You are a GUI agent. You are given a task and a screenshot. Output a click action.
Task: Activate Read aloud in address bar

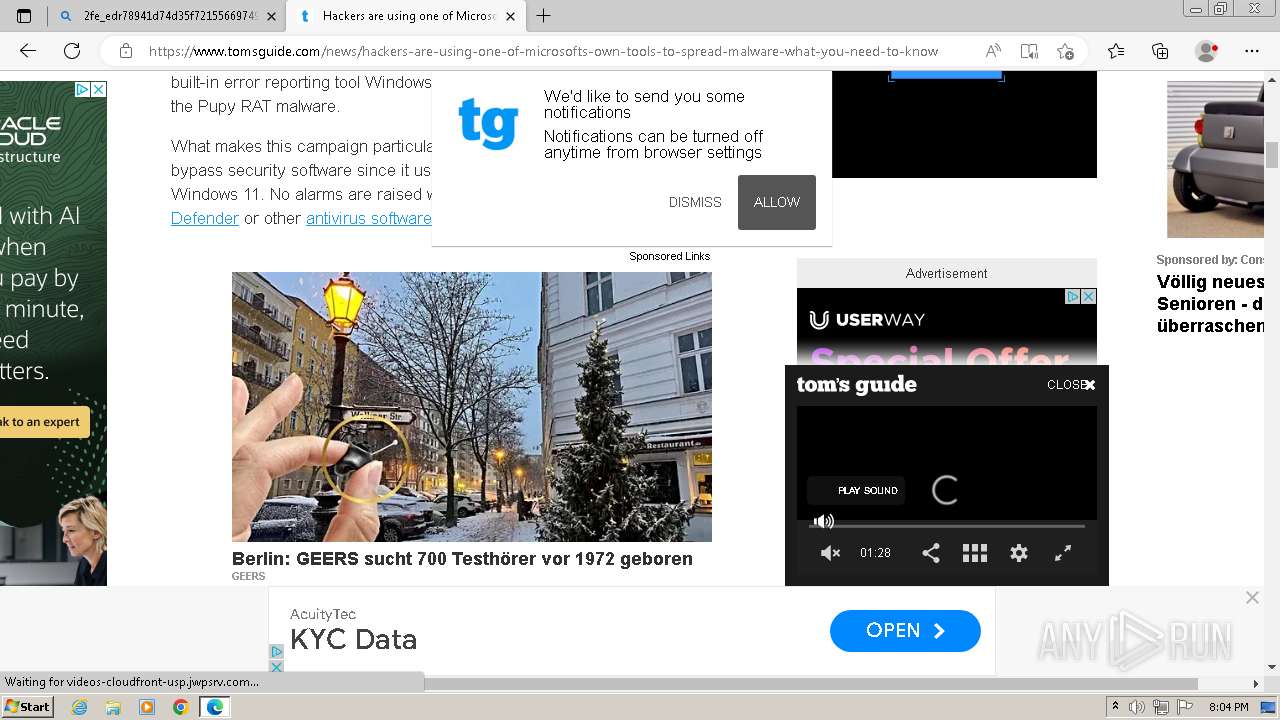coord(993,51)
